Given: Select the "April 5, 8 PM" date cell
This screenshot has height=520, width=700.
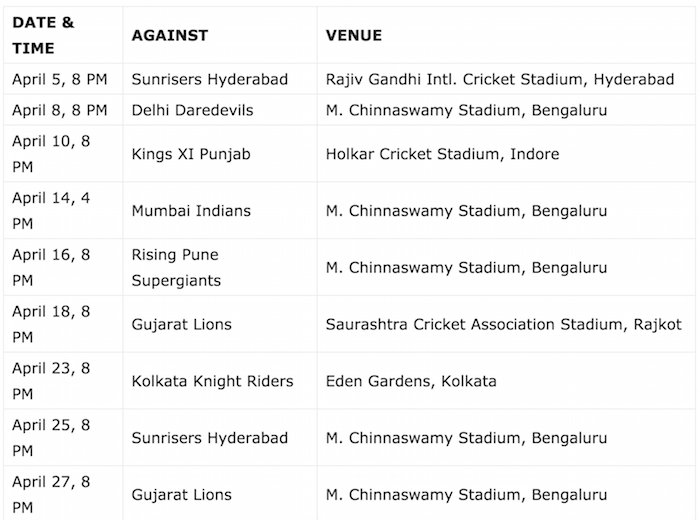Looking at the screenshot, I should (x=60, y=79).
